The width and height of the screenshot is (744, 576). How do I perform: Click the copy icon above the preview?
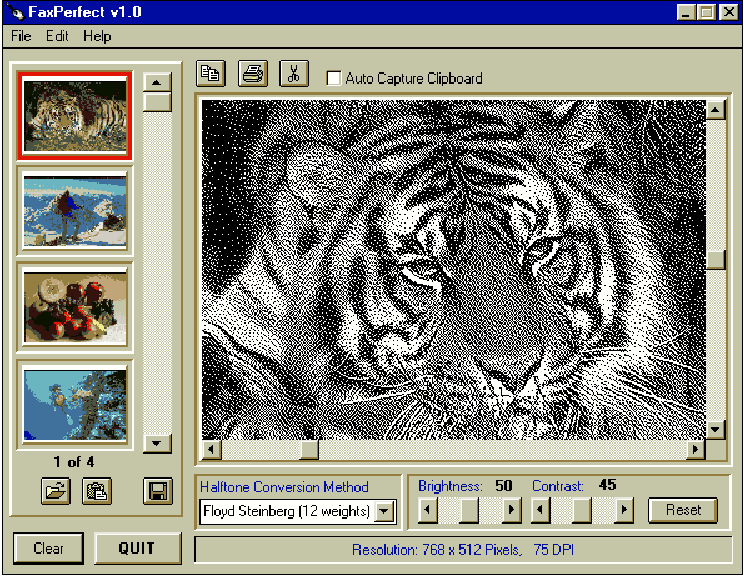click(211, 74)
